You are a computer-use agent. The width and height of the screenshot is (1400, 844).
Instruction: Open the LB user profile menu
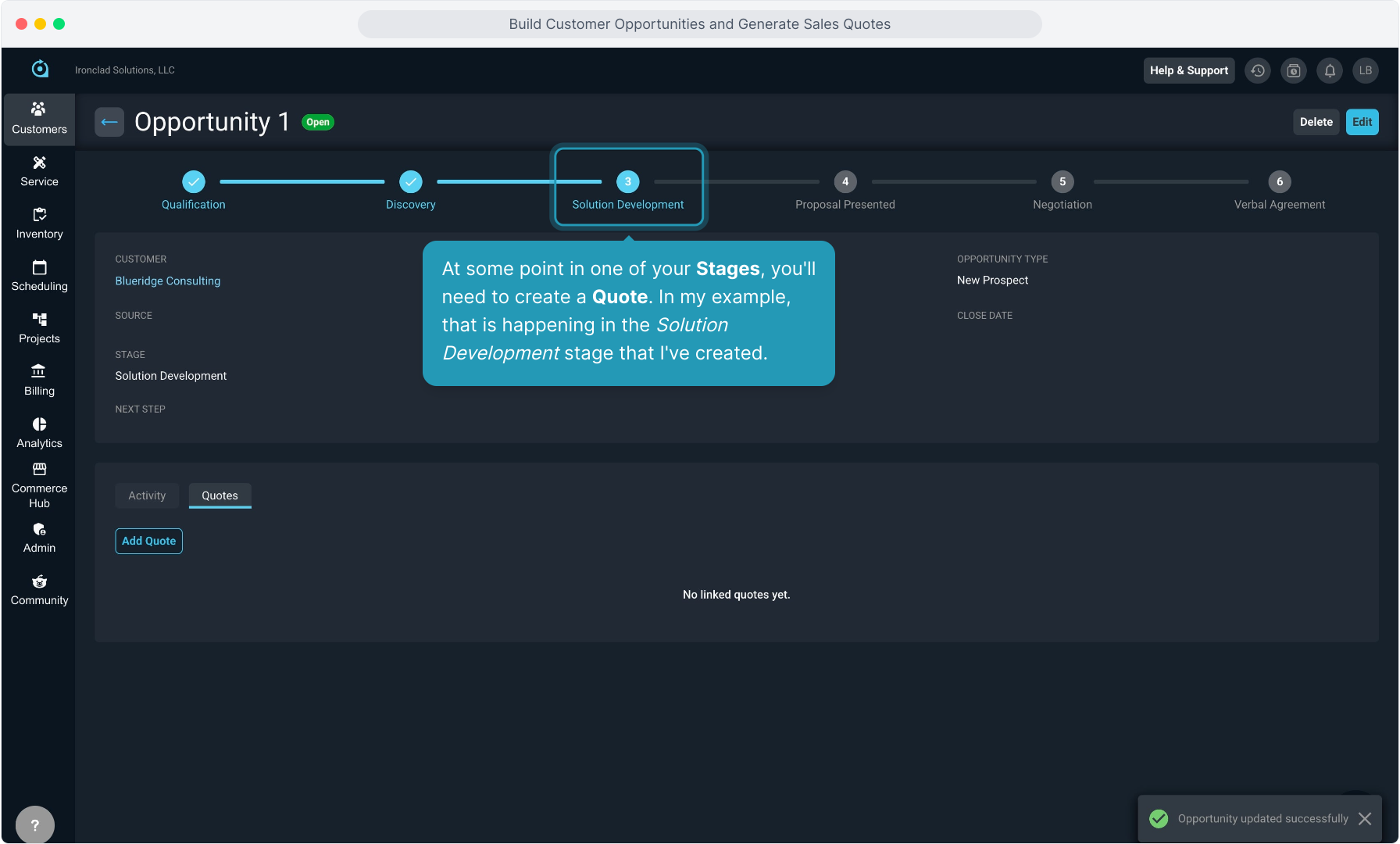tap(1366, 70)
